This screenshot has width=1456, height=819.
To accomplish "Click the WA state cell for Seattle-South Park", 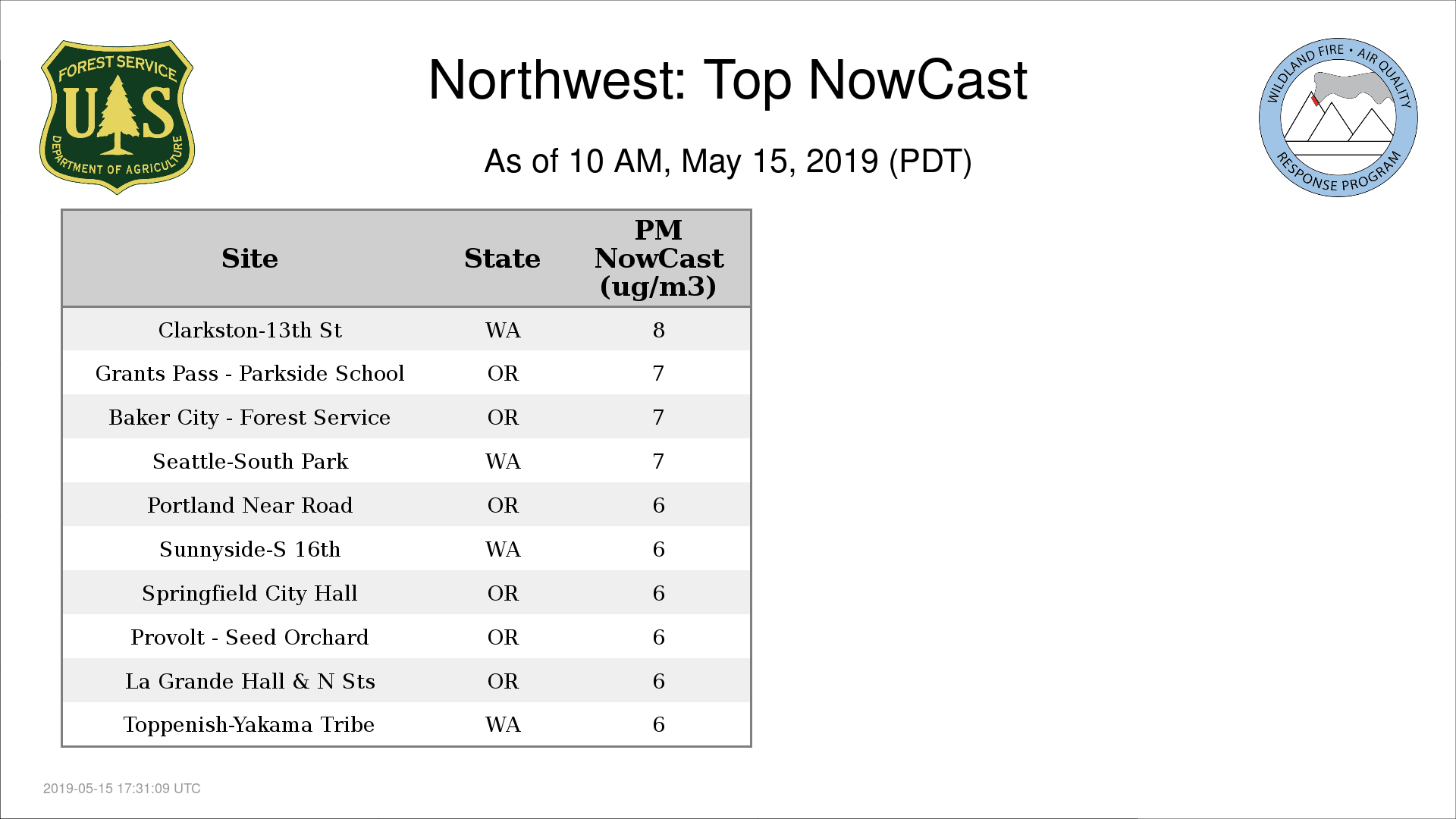I will 503,462.
